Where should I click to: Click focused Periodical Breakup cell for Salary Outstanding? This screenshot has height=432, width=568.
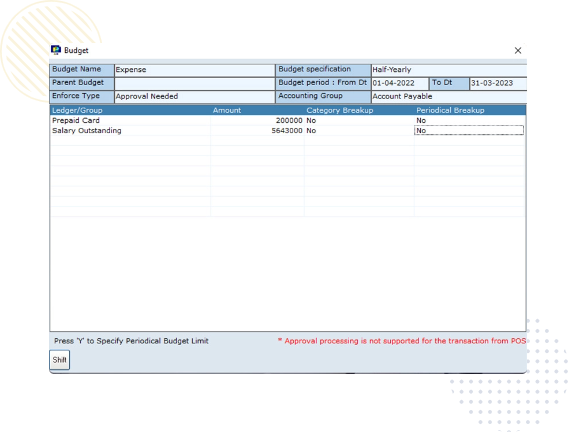(469, 130)
